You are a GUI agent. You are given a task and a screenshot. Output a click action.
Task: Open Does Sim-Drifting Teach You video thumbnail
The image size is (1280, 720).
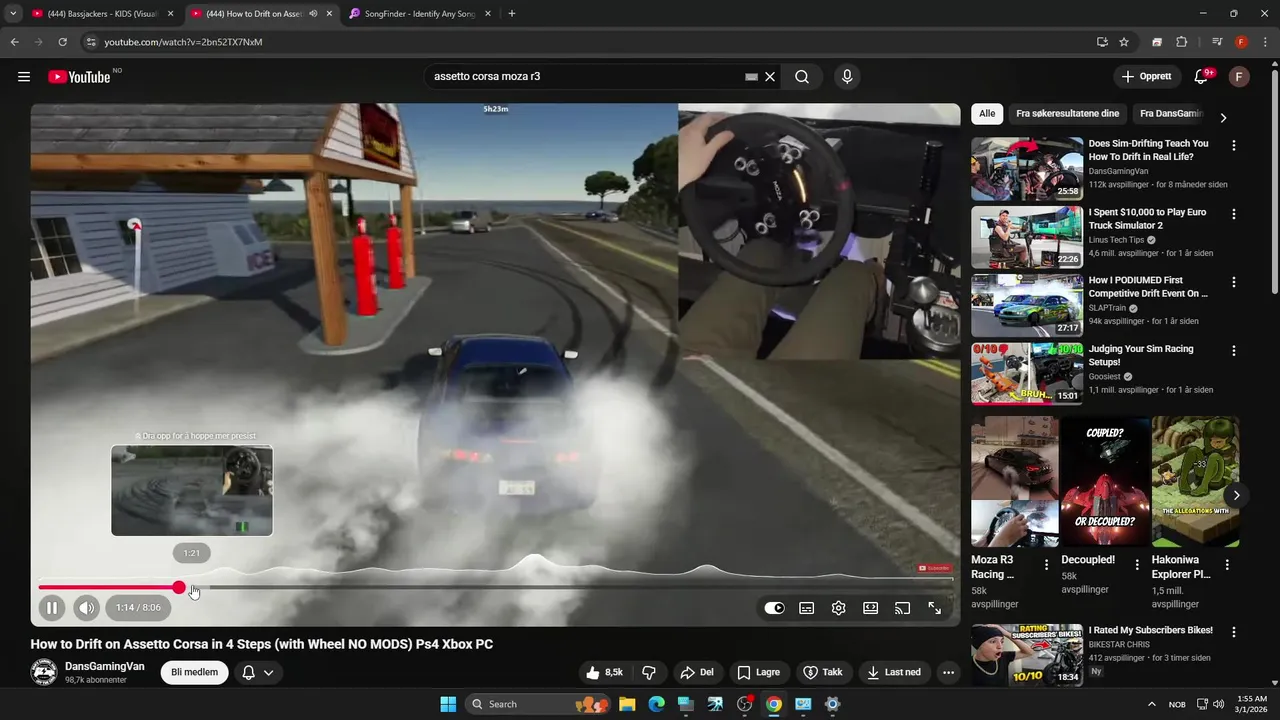1027,169
